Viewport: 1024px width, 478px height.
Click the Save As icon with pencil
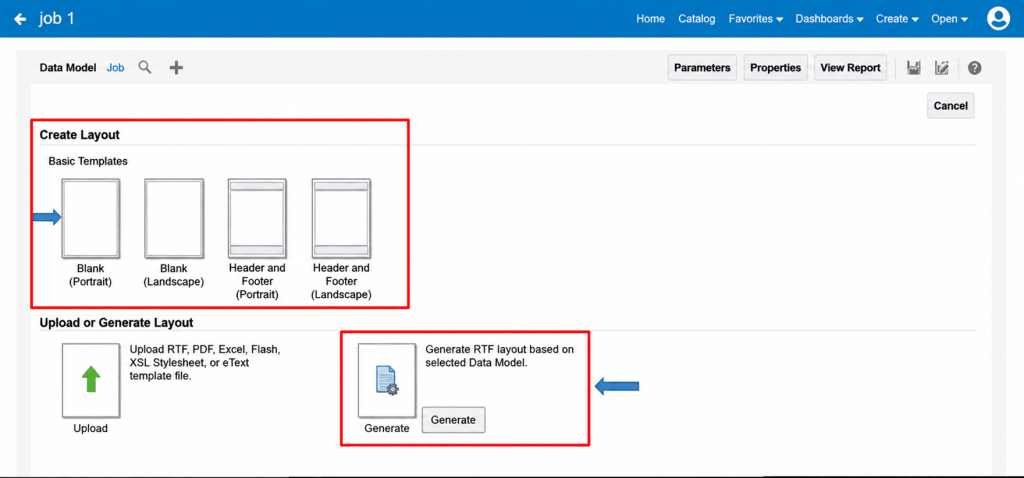(941, 68)
